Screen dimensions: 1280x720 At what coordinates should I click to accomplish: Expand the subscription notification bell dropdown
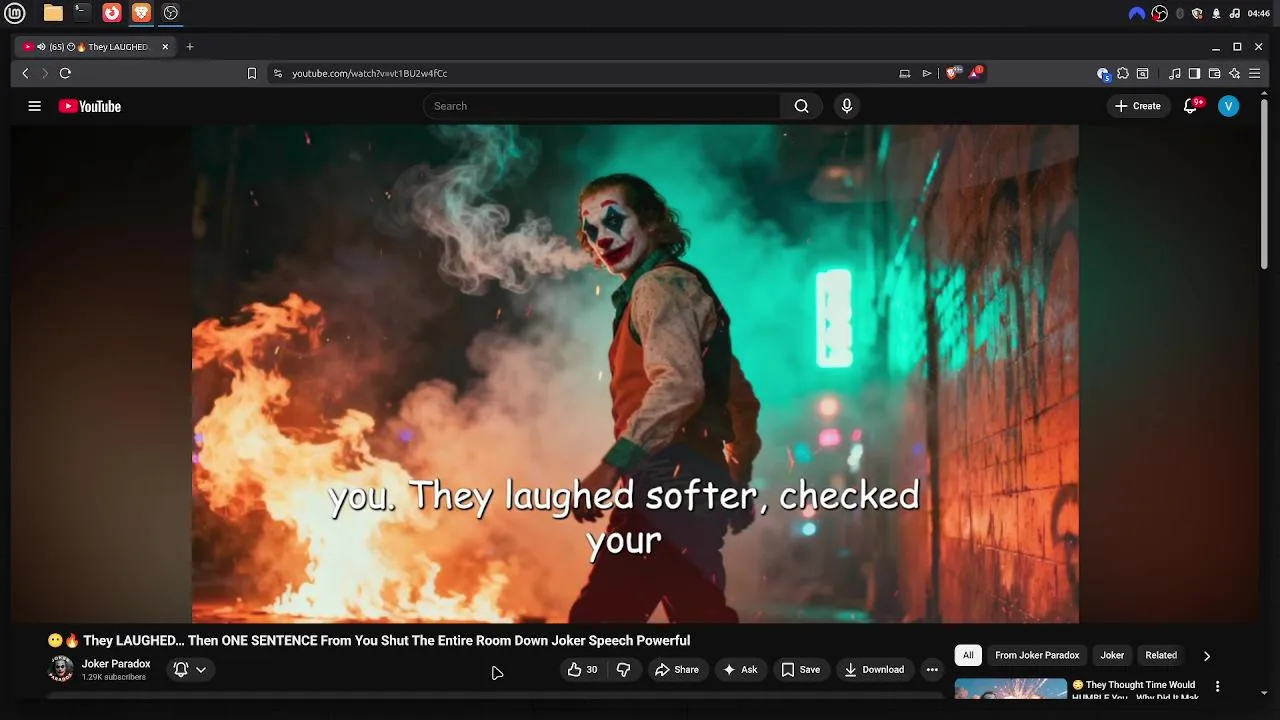point(190,670)
